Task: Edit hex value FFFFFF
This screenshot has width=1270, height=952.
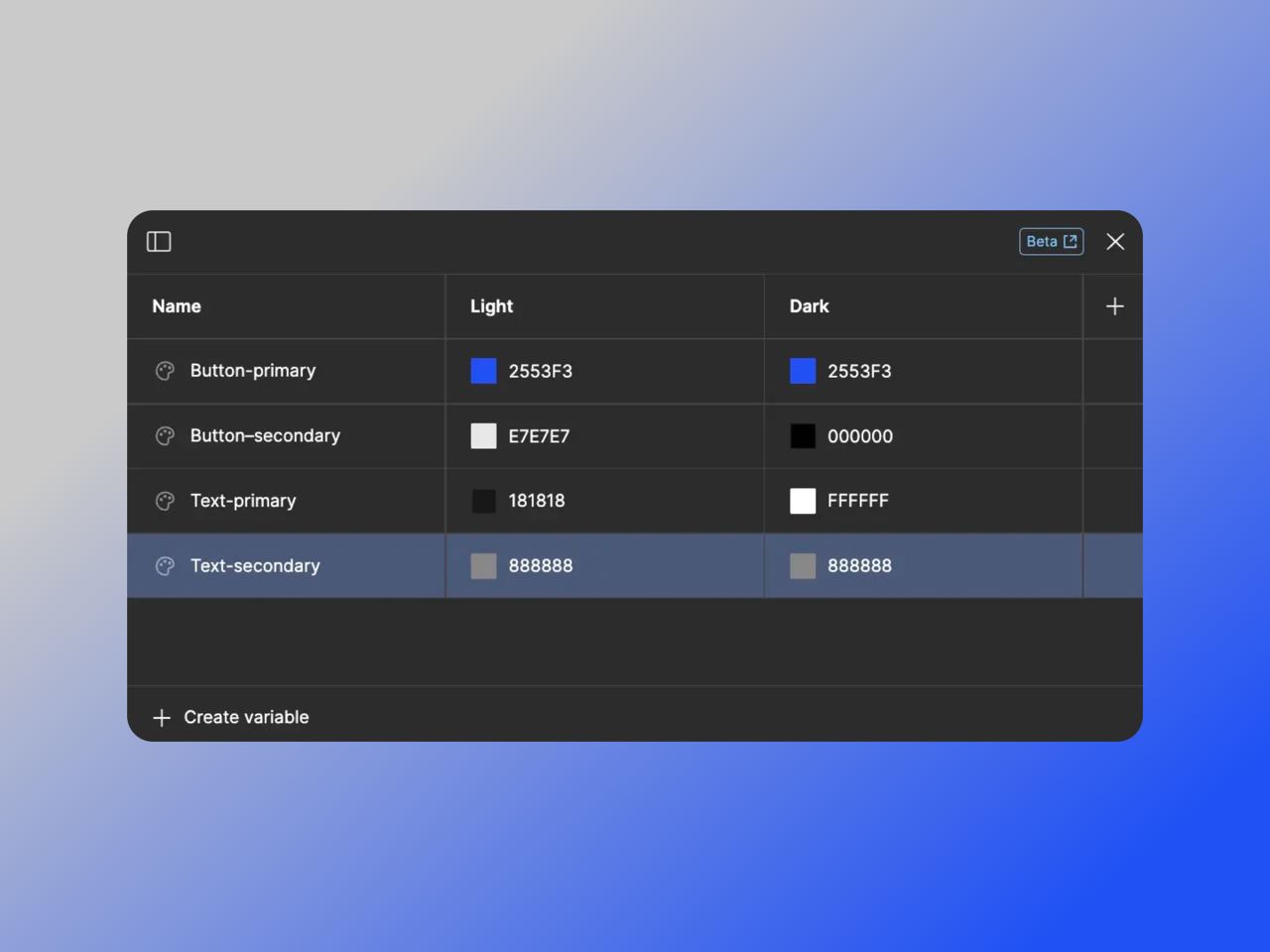Action: [x=858, y=501]
